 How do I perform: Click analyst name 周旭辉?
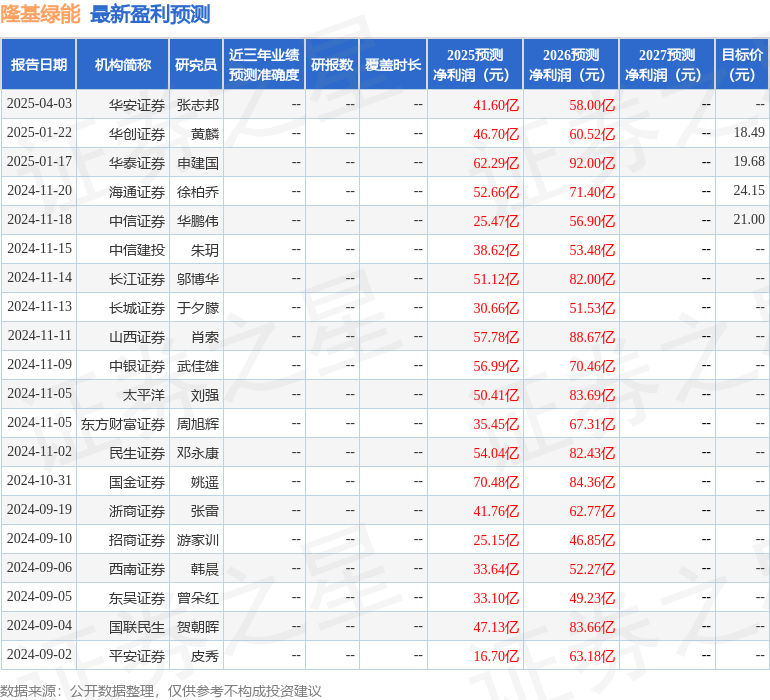(x=198, y=424)
